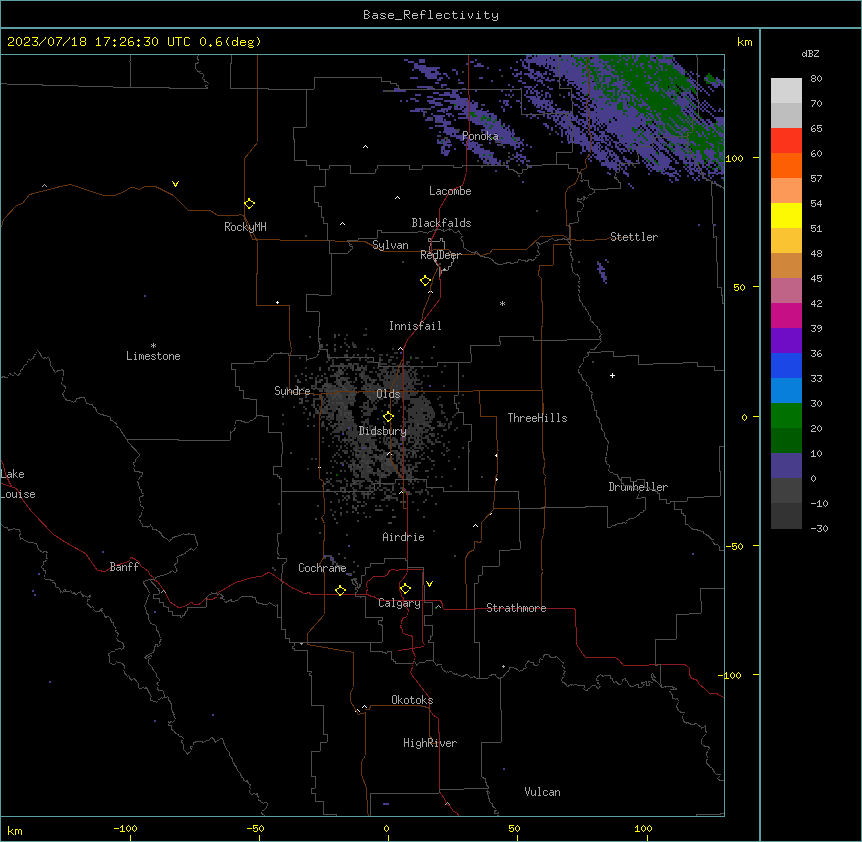Viewport: 862px width, 842px height.
Task: Click the Drumheller label
Action: [638, 487]
